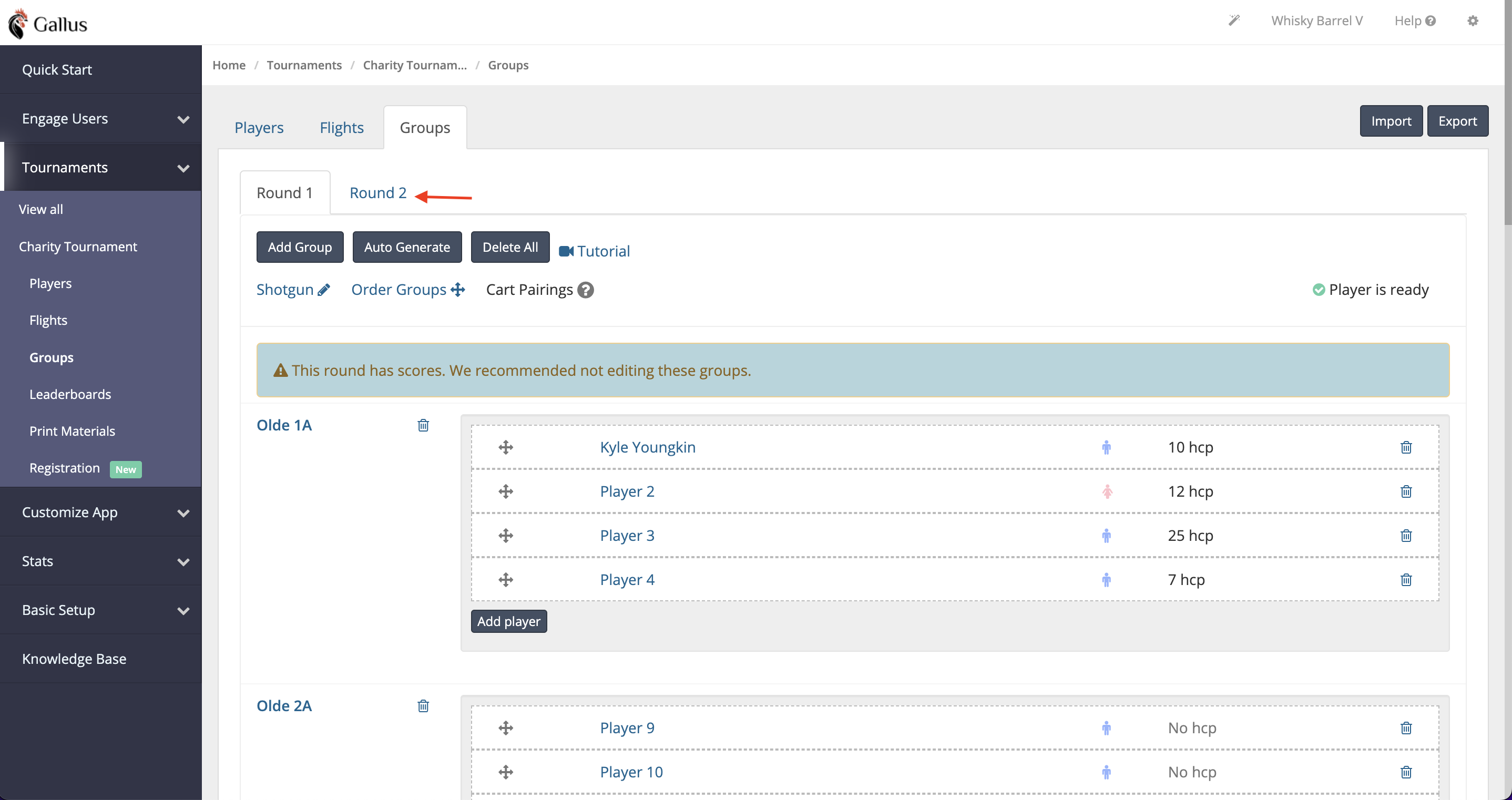Open the Tutorial video link
The width and height of the screenshot is (1512, 800).
(594, 251)
